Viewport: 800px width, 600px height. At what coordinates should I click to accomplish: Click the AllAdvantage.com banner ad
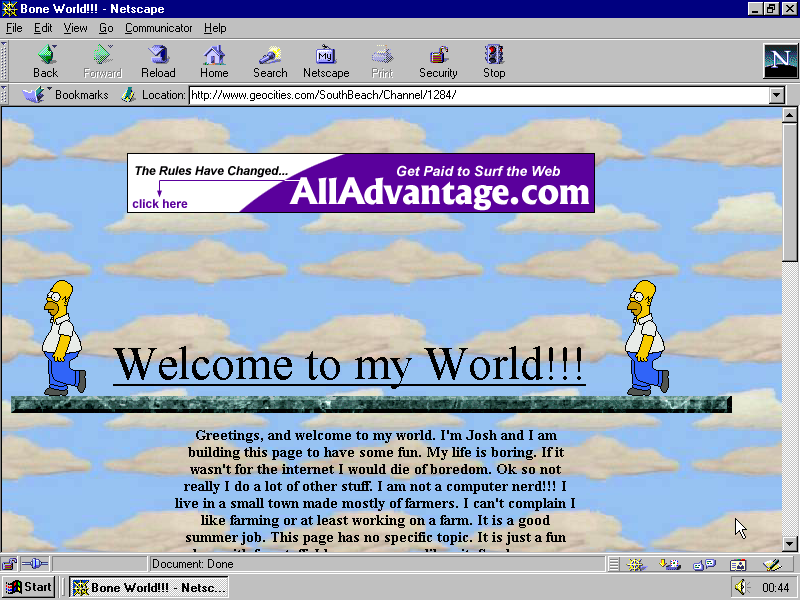coord(361,183)
